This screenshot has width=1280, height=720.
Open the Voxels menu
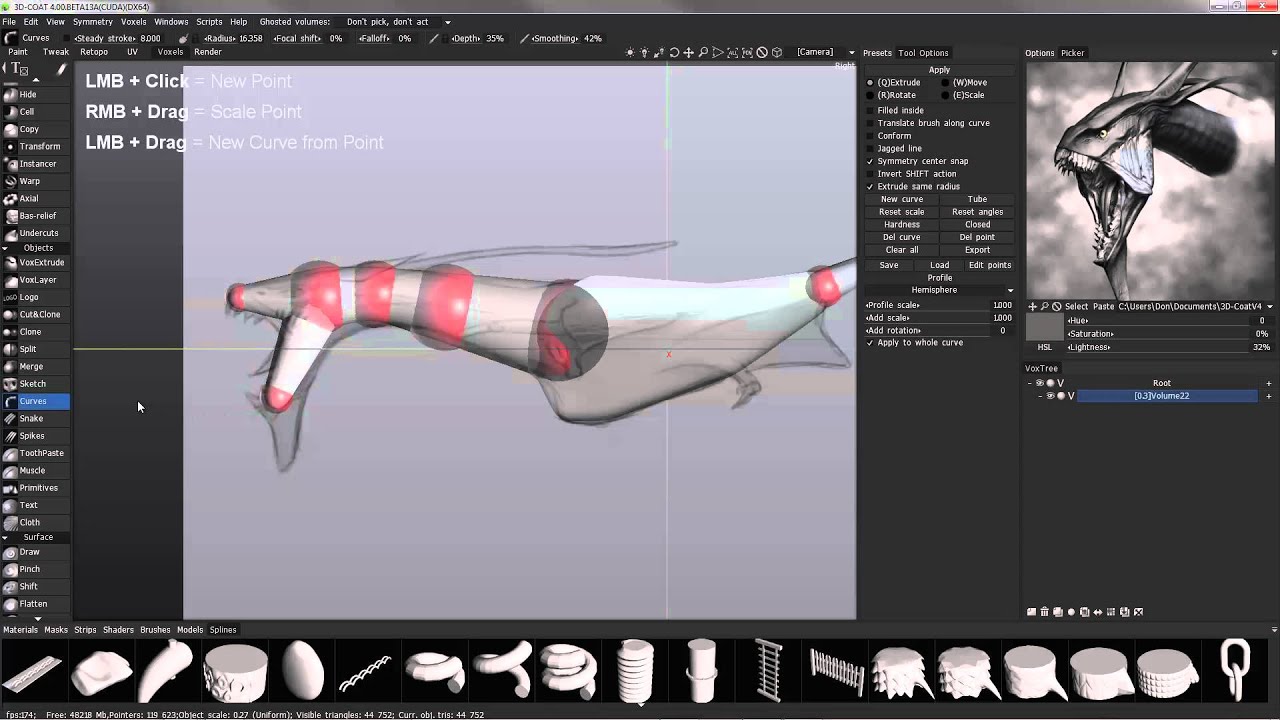(133, 22)
